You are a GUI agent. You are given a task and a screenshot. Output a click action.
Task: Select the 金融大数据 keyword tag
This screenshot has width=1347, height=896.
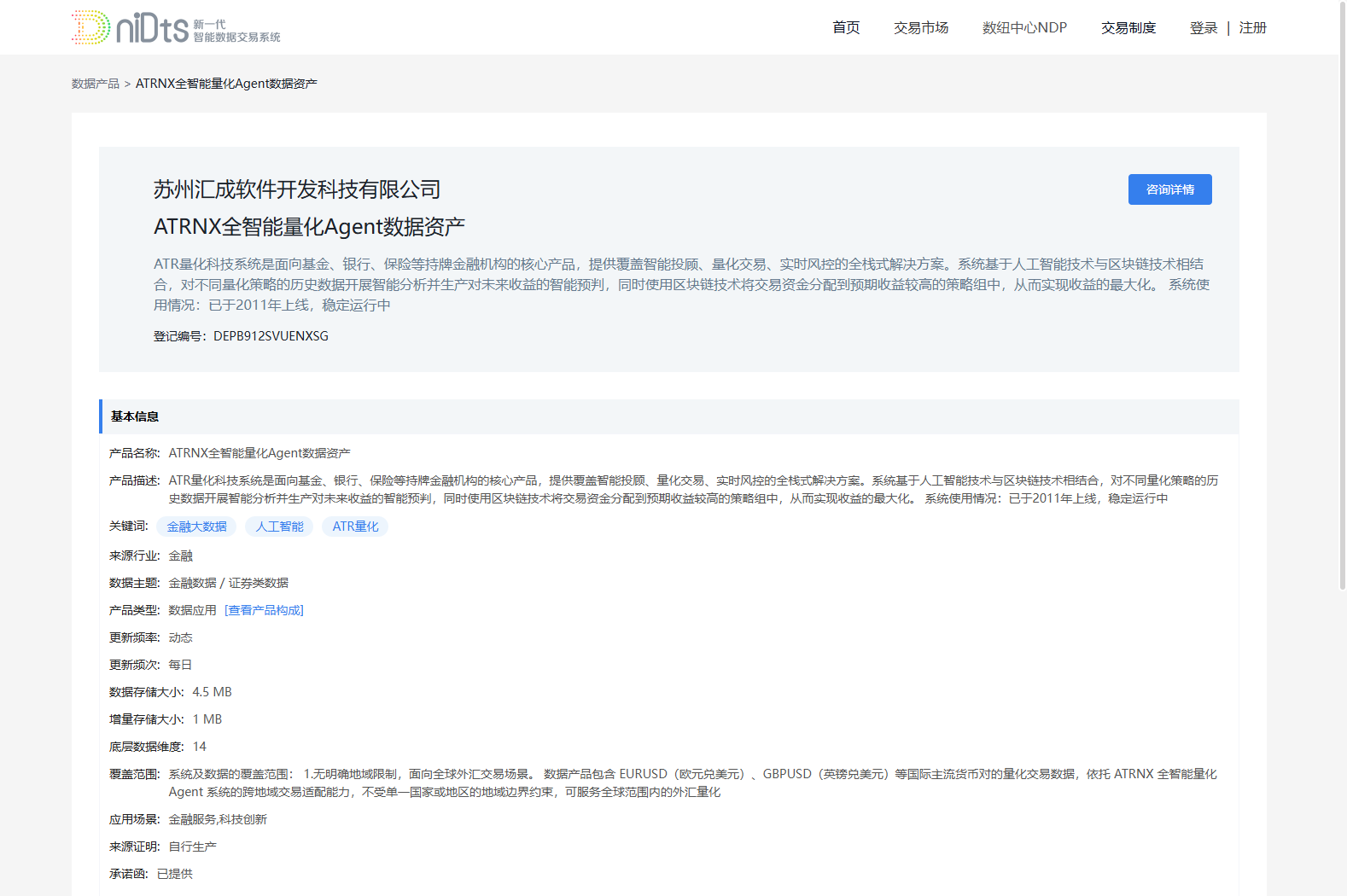click(196, 527)
